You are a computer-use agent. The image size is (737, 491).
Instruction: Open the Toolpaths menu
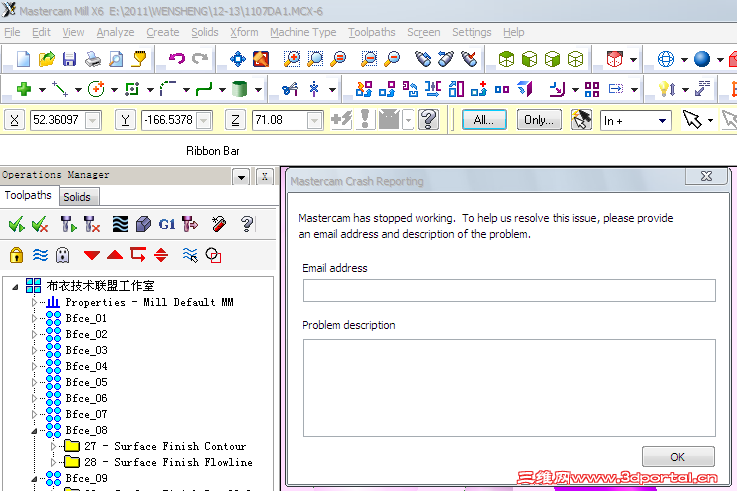pos(371,32)
